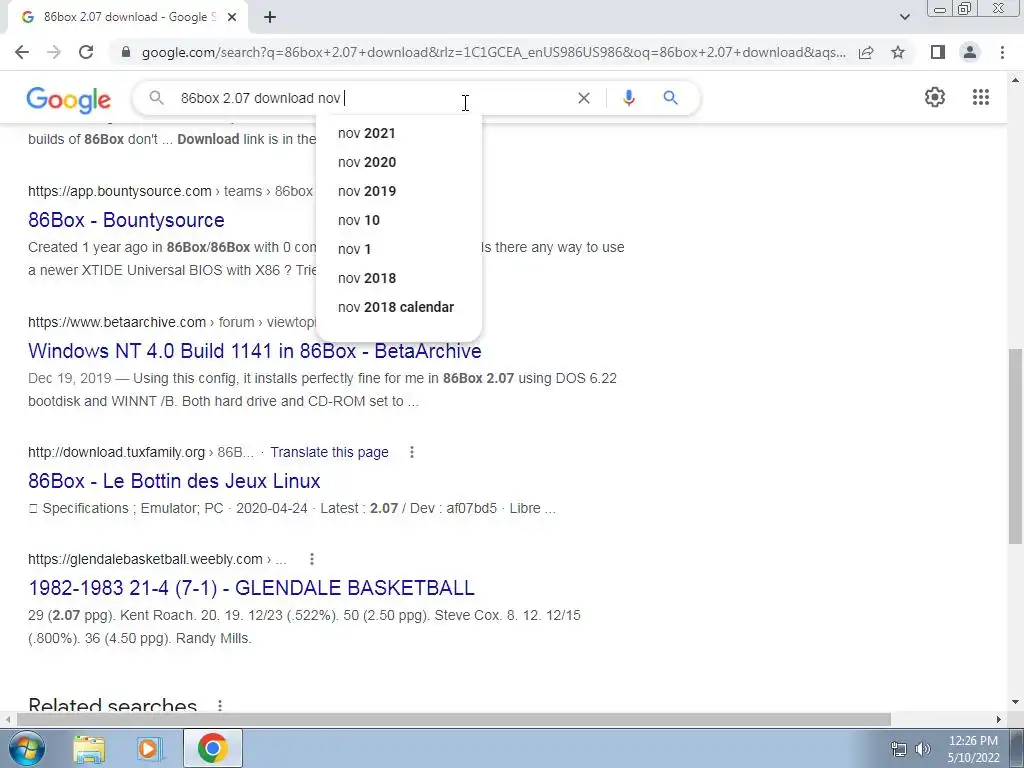Viewport: 1024px width, 768px height.
Task: Click the vertical scrollbar thumb
Action: 1015,447
